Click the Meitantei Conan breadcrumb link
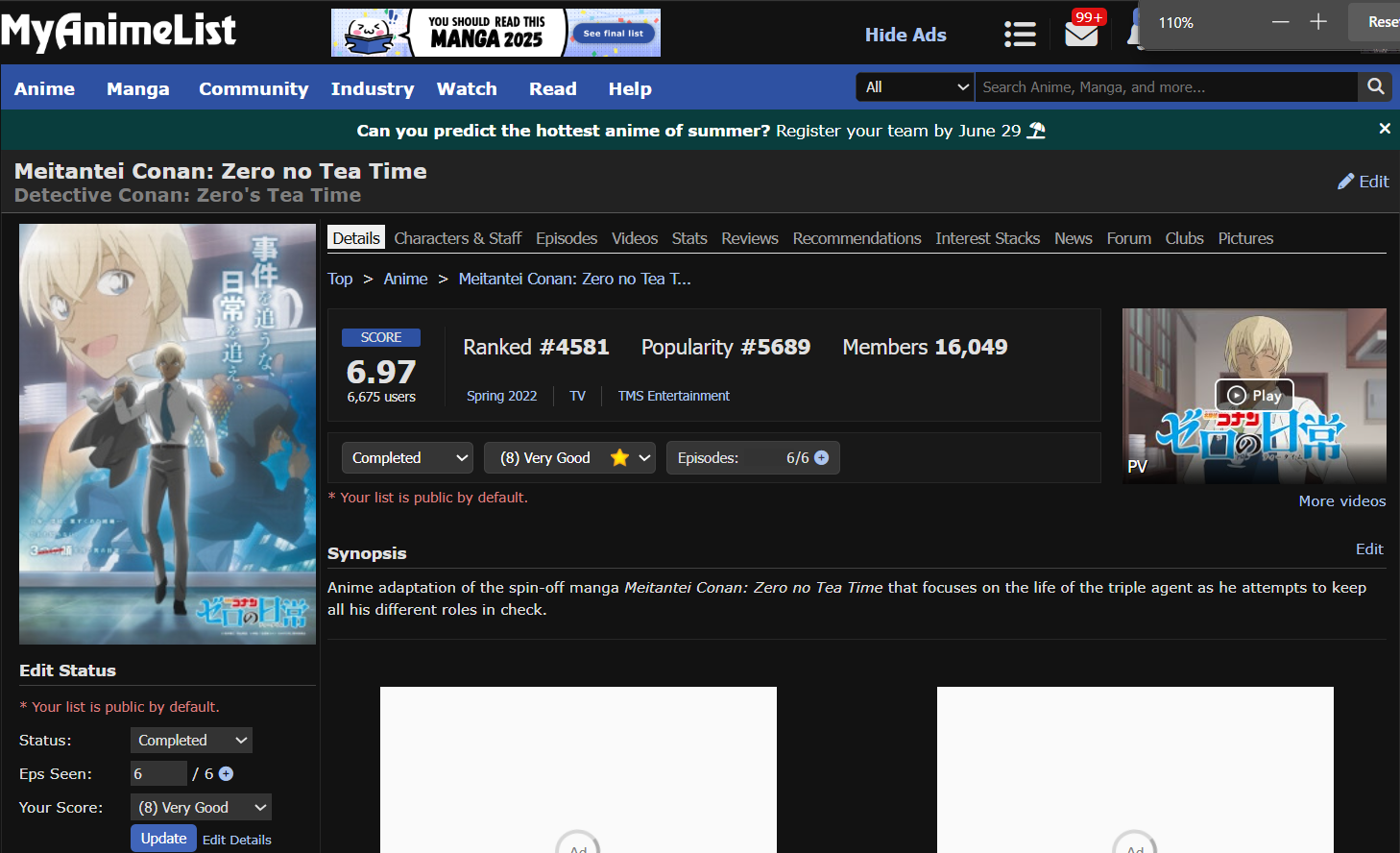Image resolution: width=1400 pixels, height=853 pixels. tap(574, 279)
